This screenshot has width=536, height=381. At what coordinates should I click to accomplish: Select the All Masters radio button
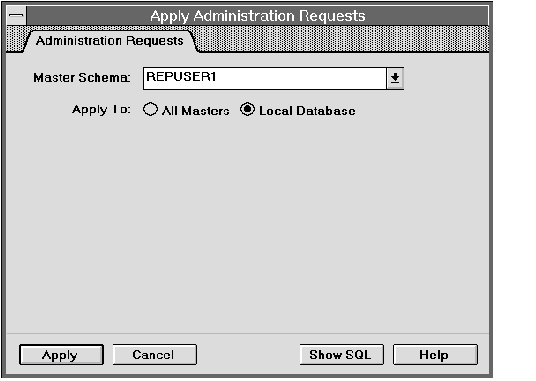150,110
